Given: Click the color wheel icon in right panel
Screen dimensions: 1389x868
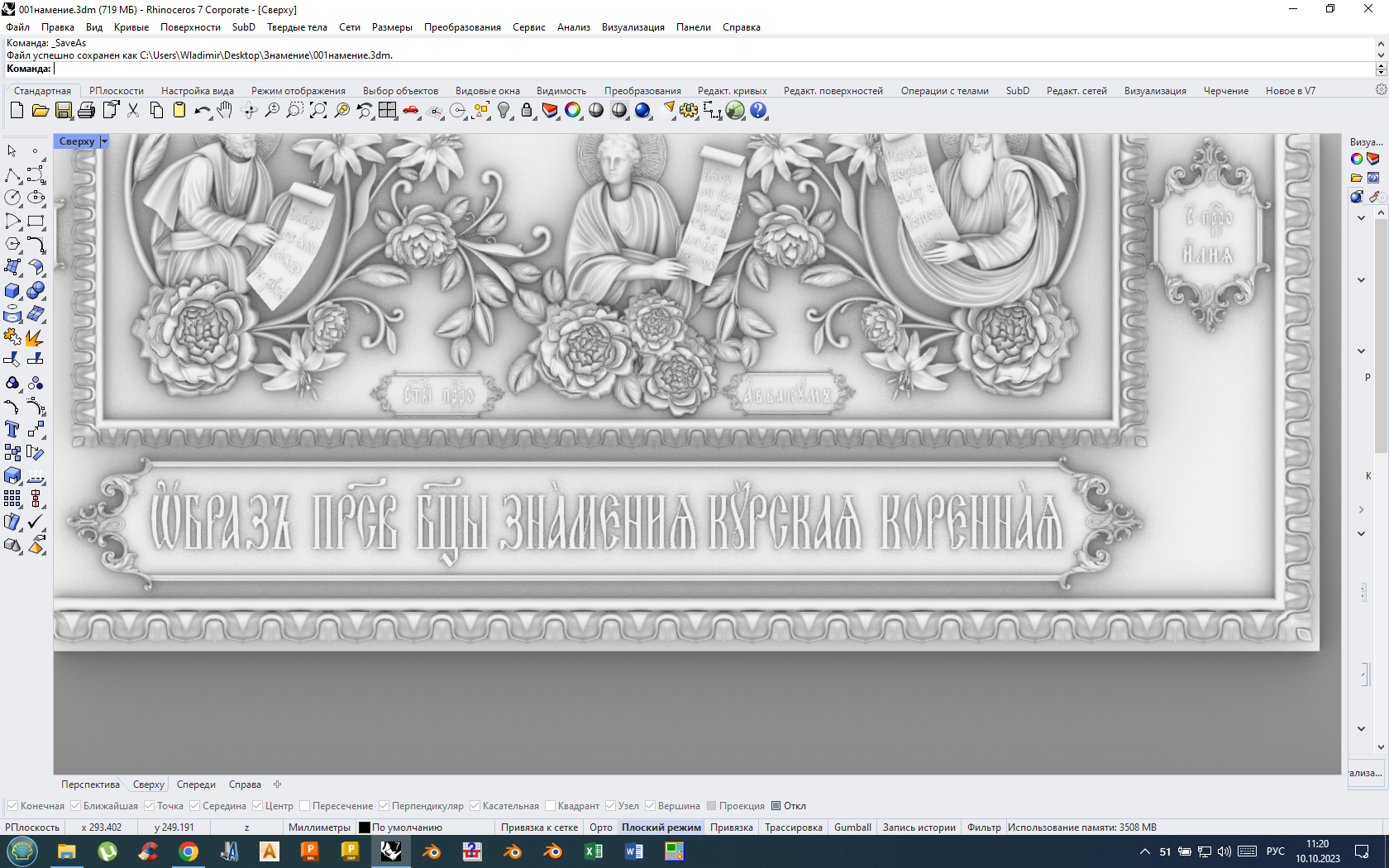Looking at the screenshot, I should pyautogui.click(x=1357, y=159).
